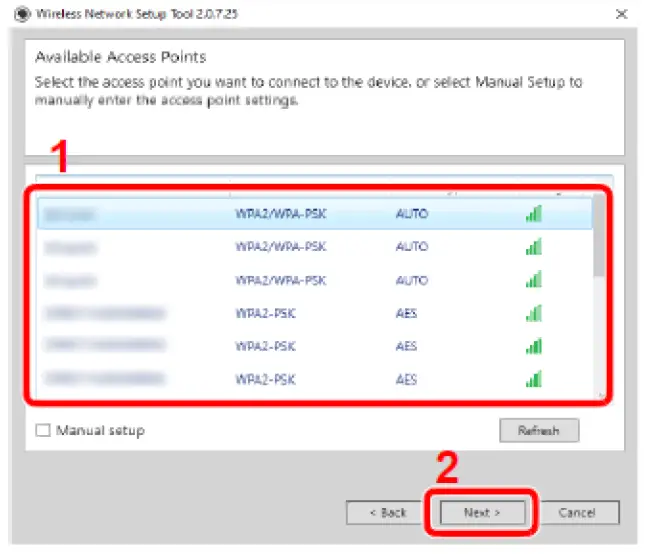Enable the Manual setup checkbox

click(x=43, y=430)
